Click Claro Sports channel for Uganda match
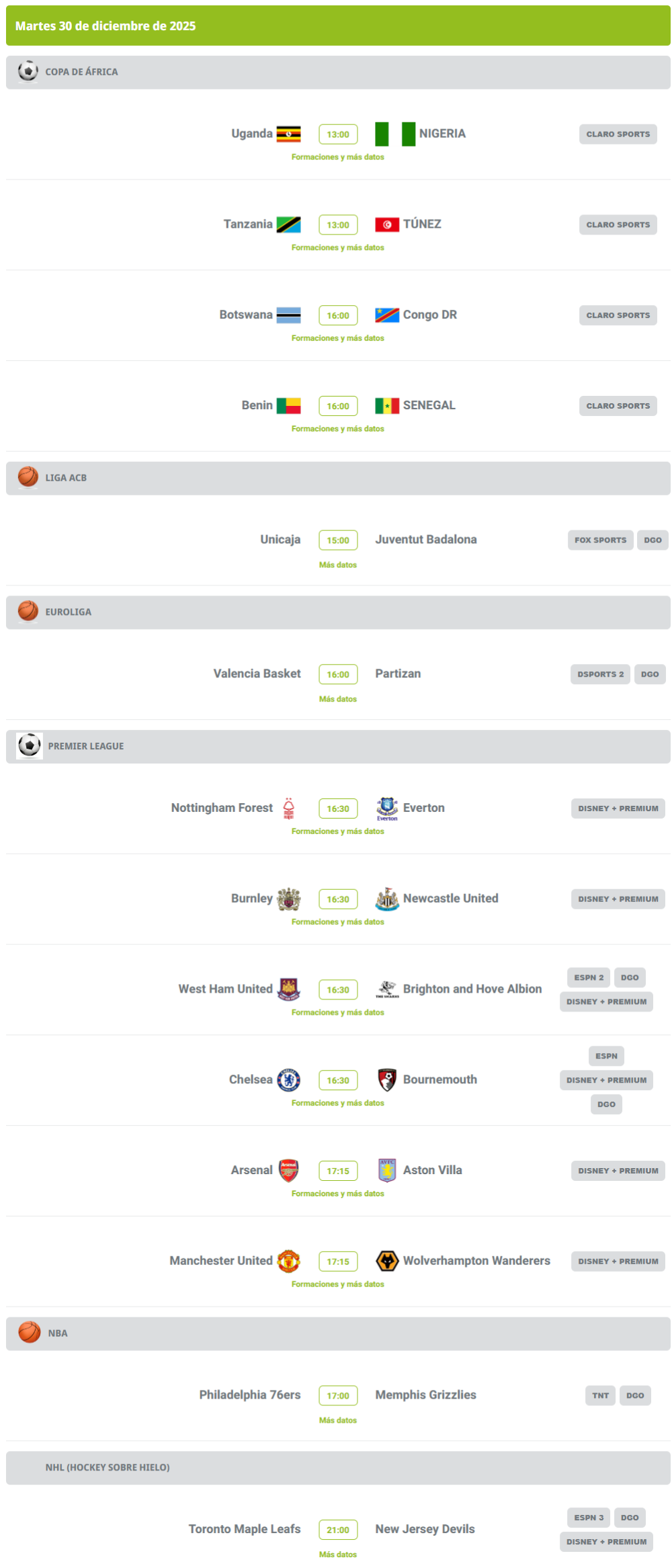This screenshot has width=672, height=1568. coord(618,134)
